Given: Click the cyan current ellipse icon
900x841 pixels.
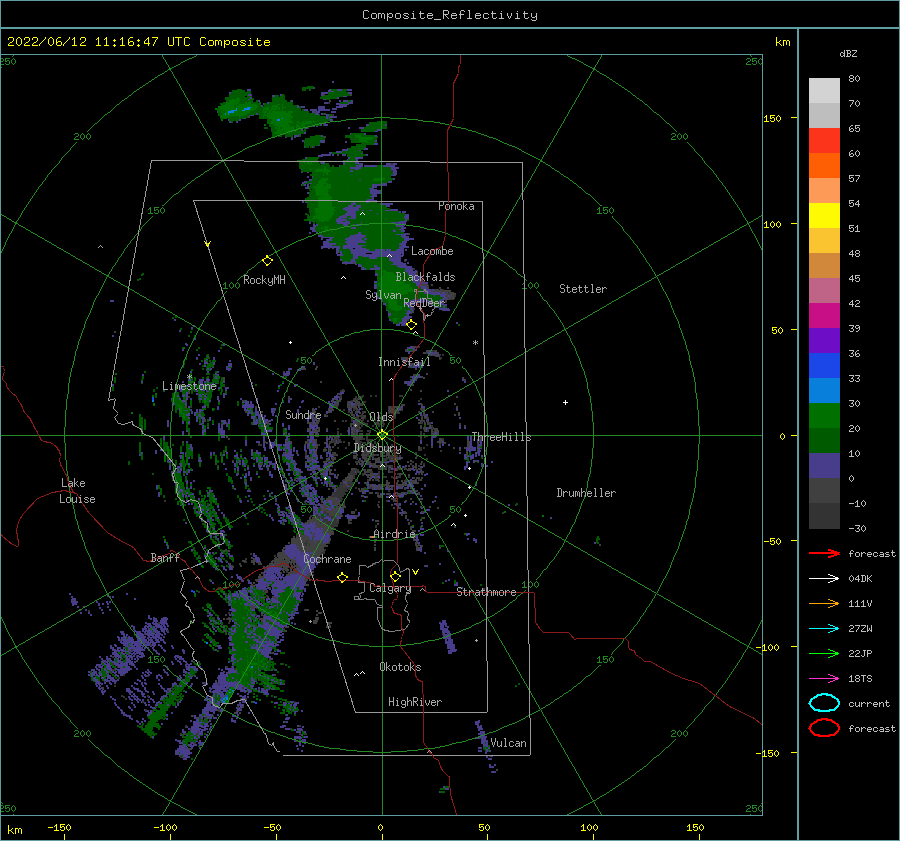Looking at the screenshot, I should pos(824,703).
